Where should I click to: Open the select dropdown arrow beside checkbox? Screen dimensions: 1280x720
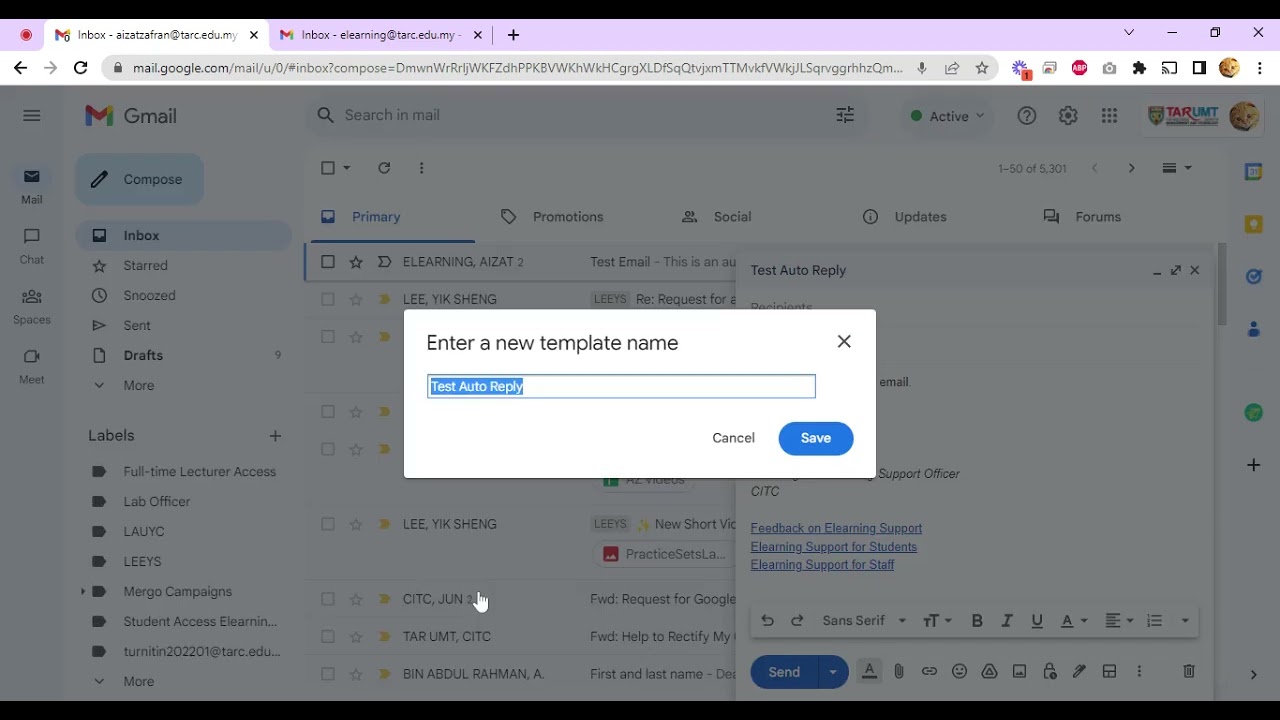coord(347,168)
